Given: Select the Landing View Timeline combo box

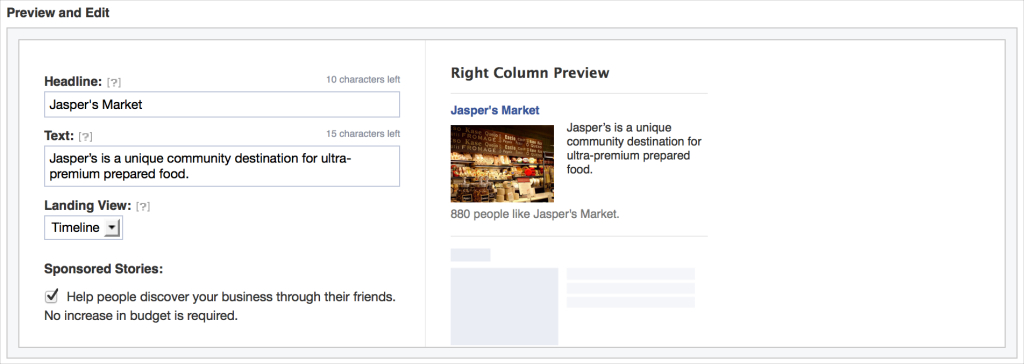Looking at the screenshot, I should point(83,228).
